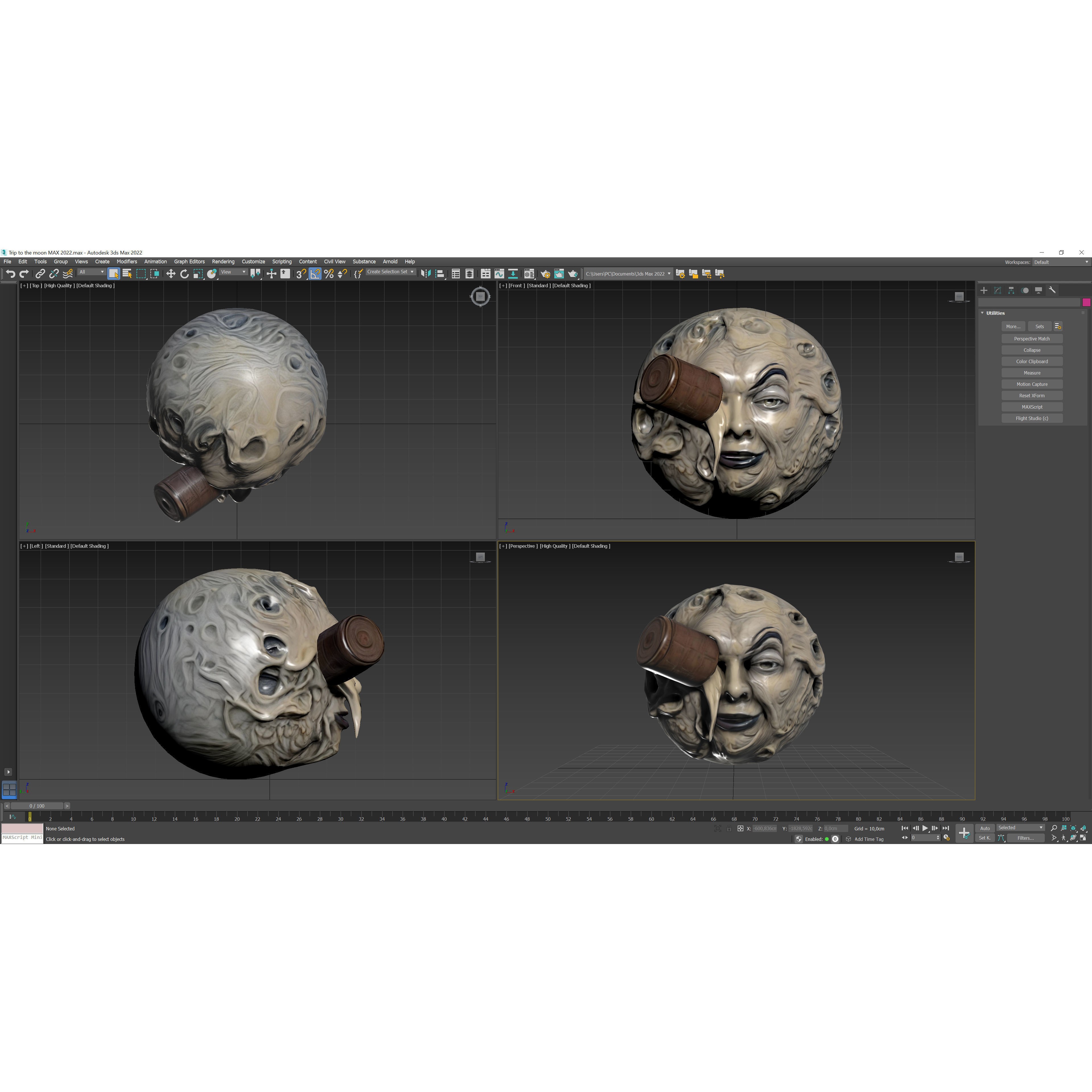
Task: Click the Align tool icon
Action: pos(440,274)
